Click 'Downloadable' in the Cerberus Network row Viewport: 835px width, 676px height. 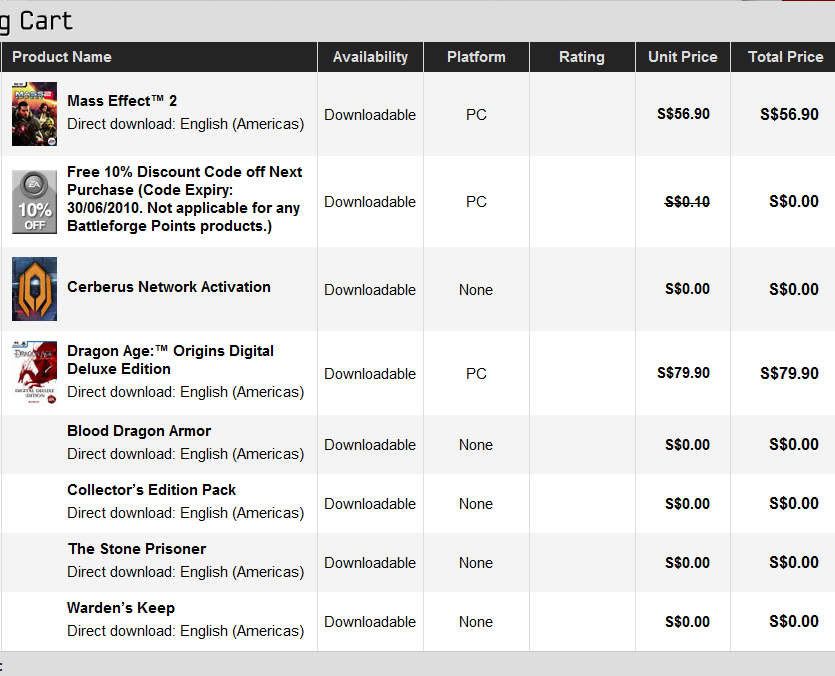coord(370,290)
